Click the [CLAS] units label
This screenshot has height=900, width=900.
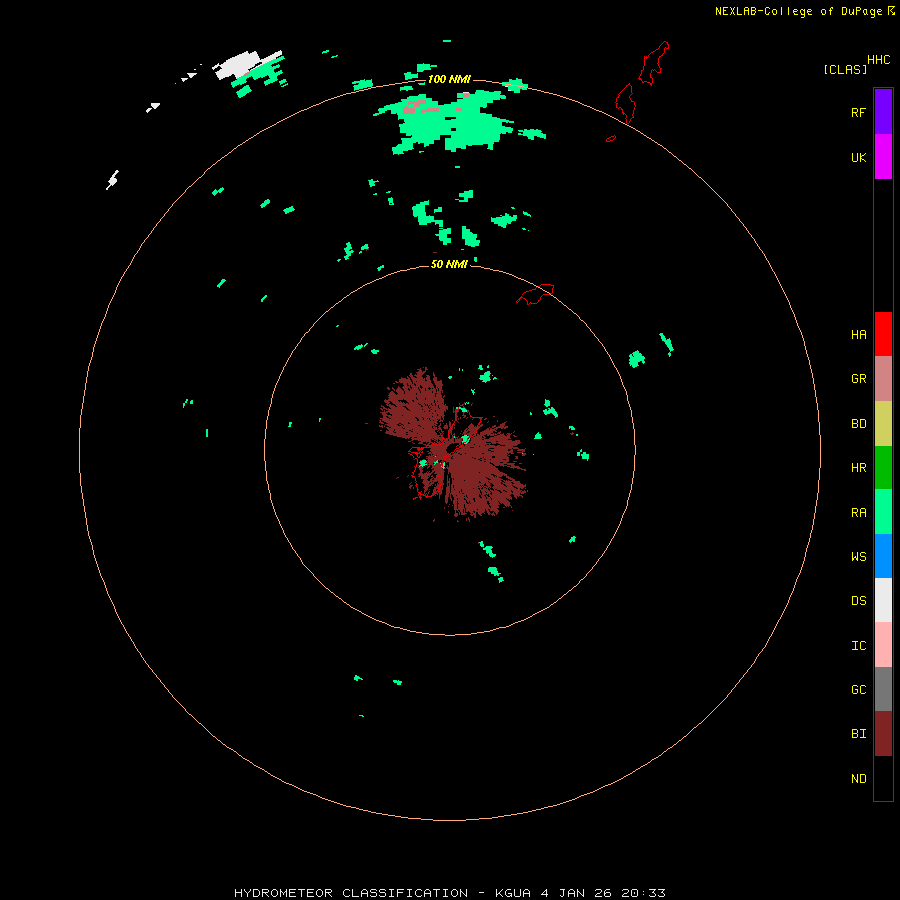[x=845, y=69]
